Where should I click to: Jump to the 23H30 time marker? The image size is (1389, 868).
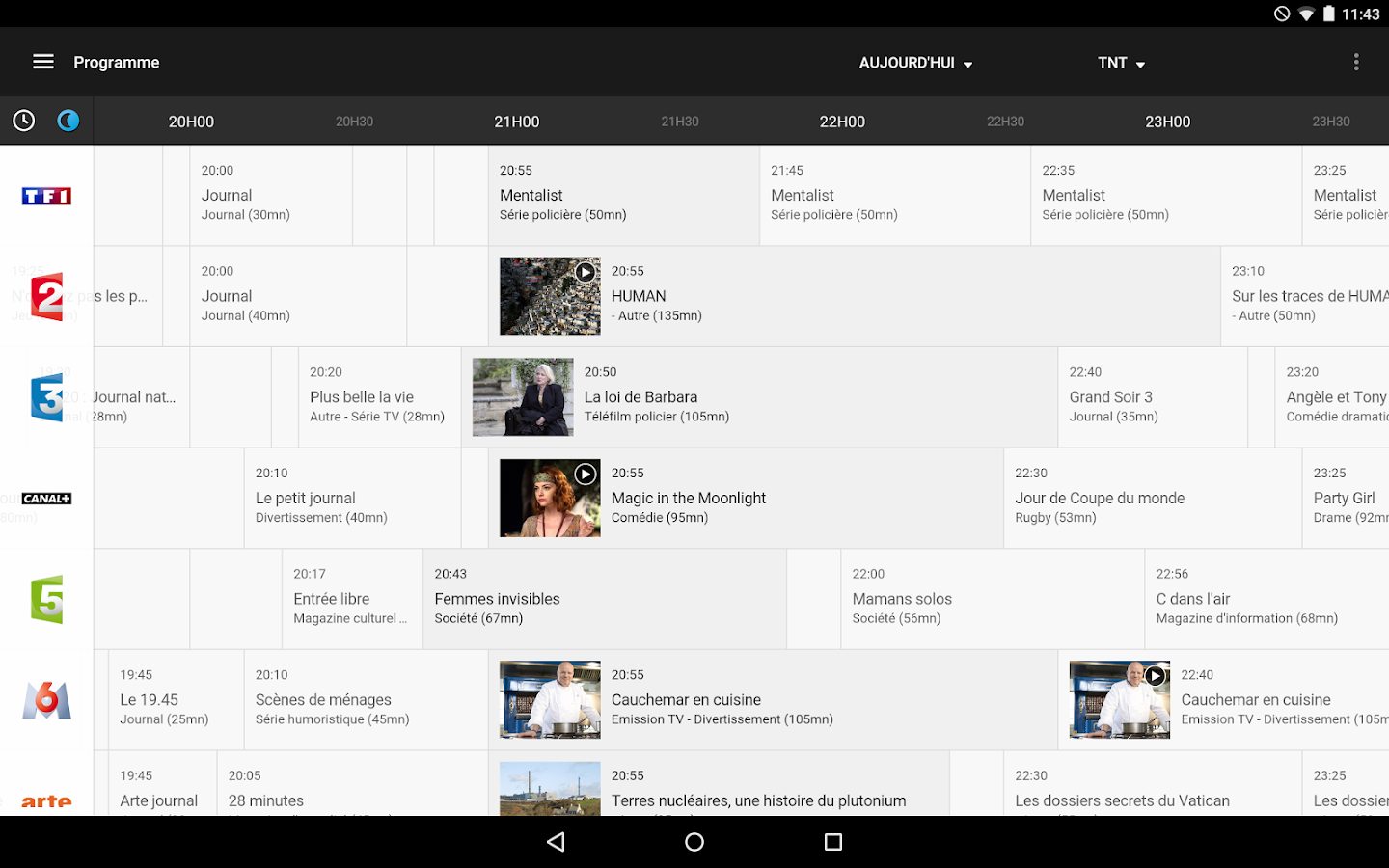tap(1331, 122)
